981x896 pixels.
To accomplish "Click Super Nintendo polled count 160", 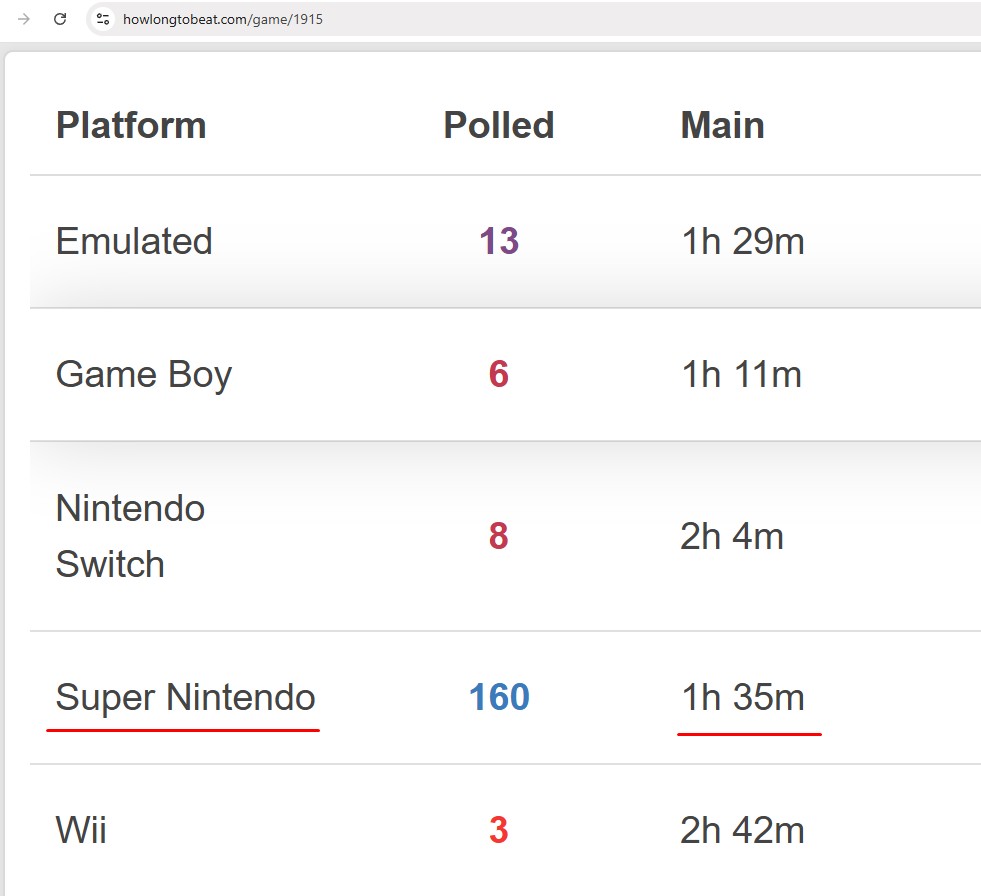I will pos(499,697).
